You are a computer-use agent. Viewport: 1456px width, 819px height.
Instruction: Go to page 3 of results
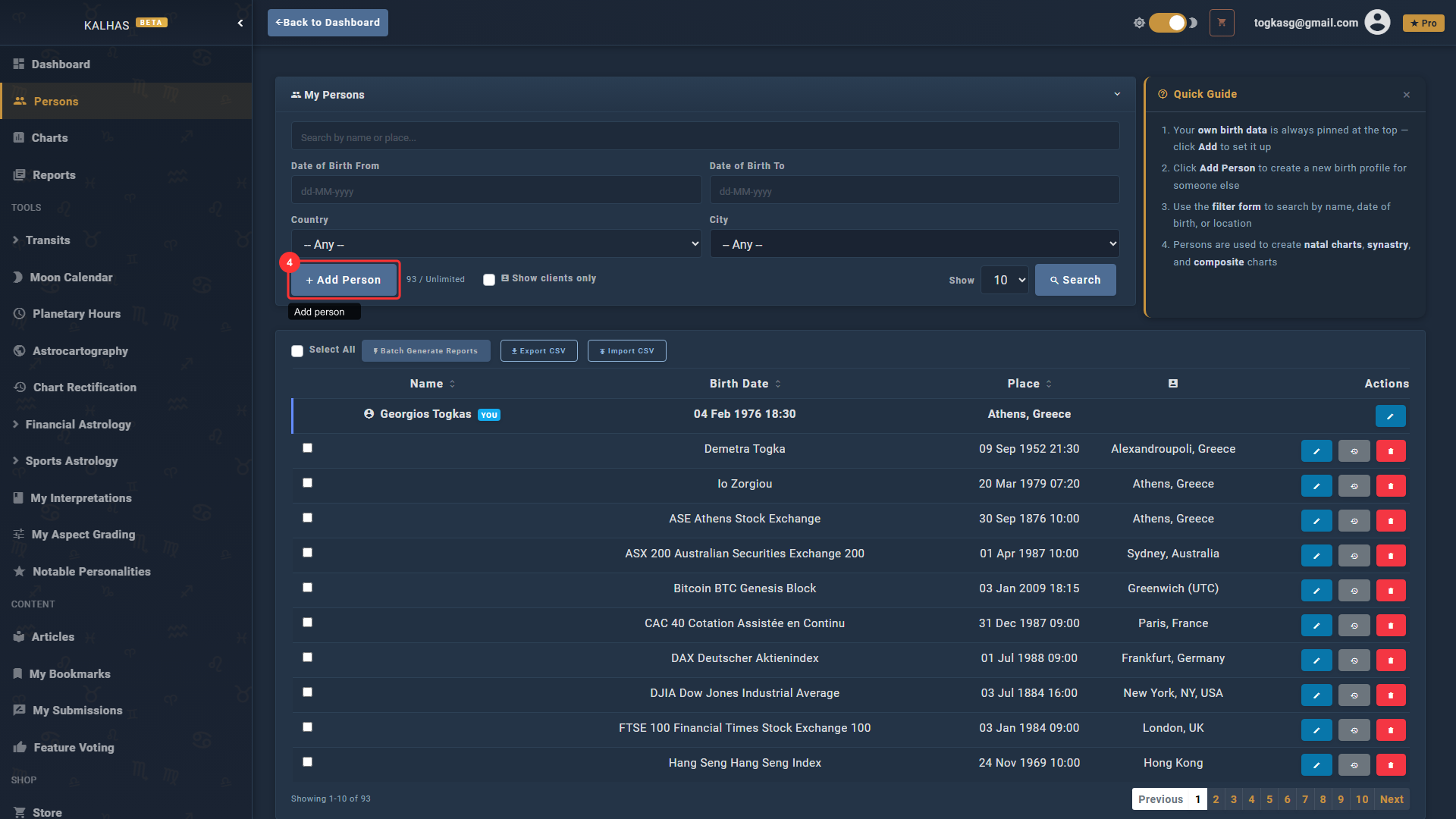point(1234,799)
